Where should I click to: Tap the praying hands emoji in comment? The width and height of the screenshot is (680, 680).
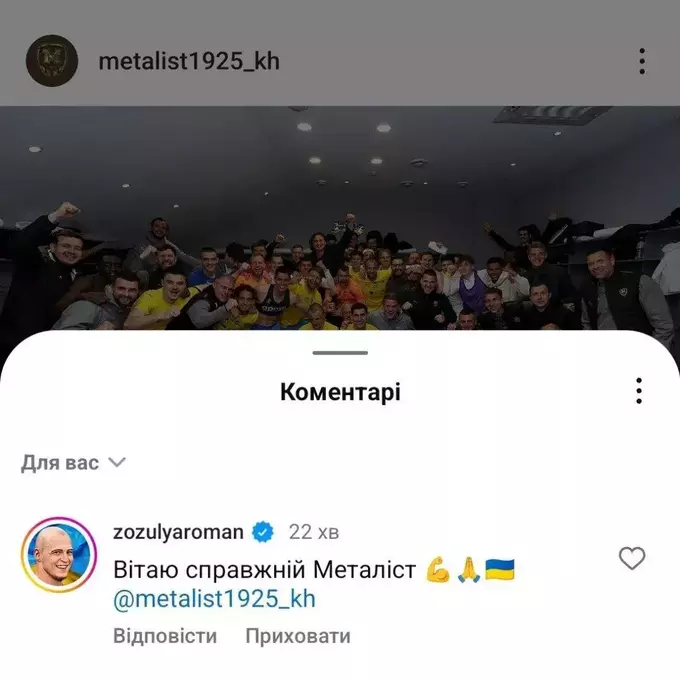(x=468, y=569)
